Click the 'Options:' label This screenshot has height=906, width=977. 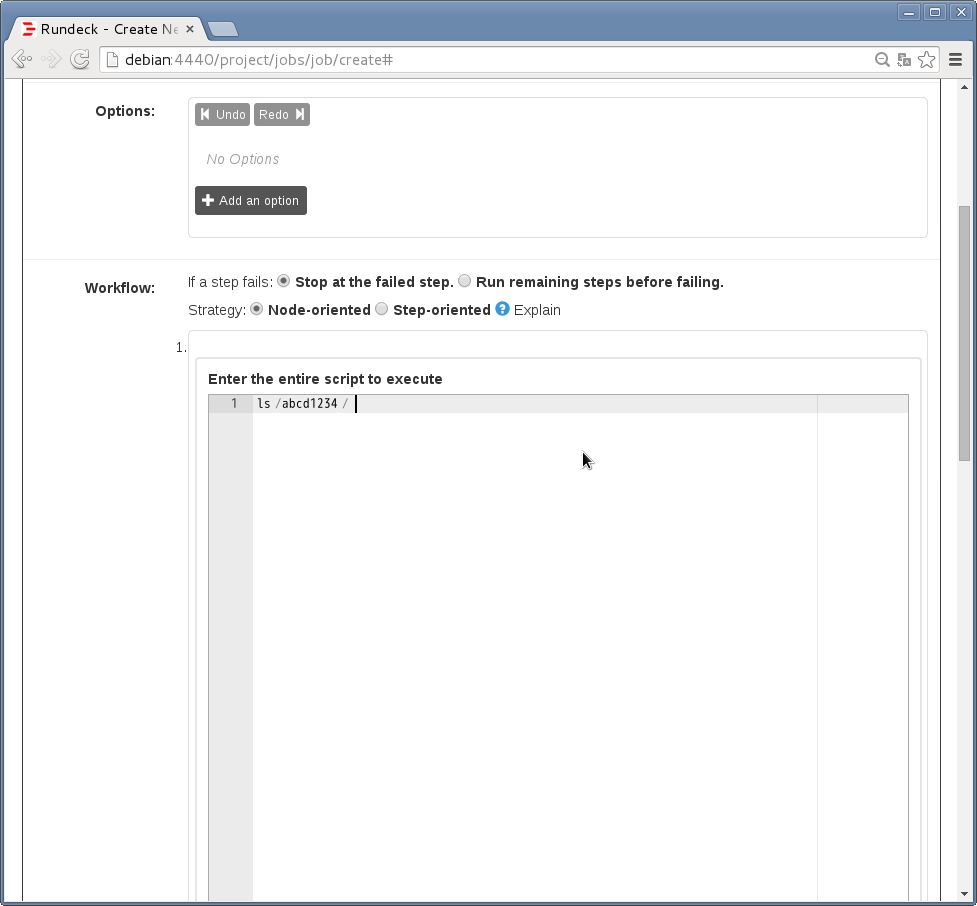125,111
